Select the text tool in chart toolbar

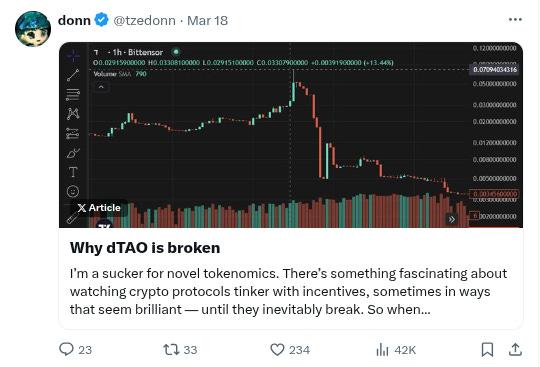coord(73,171)
